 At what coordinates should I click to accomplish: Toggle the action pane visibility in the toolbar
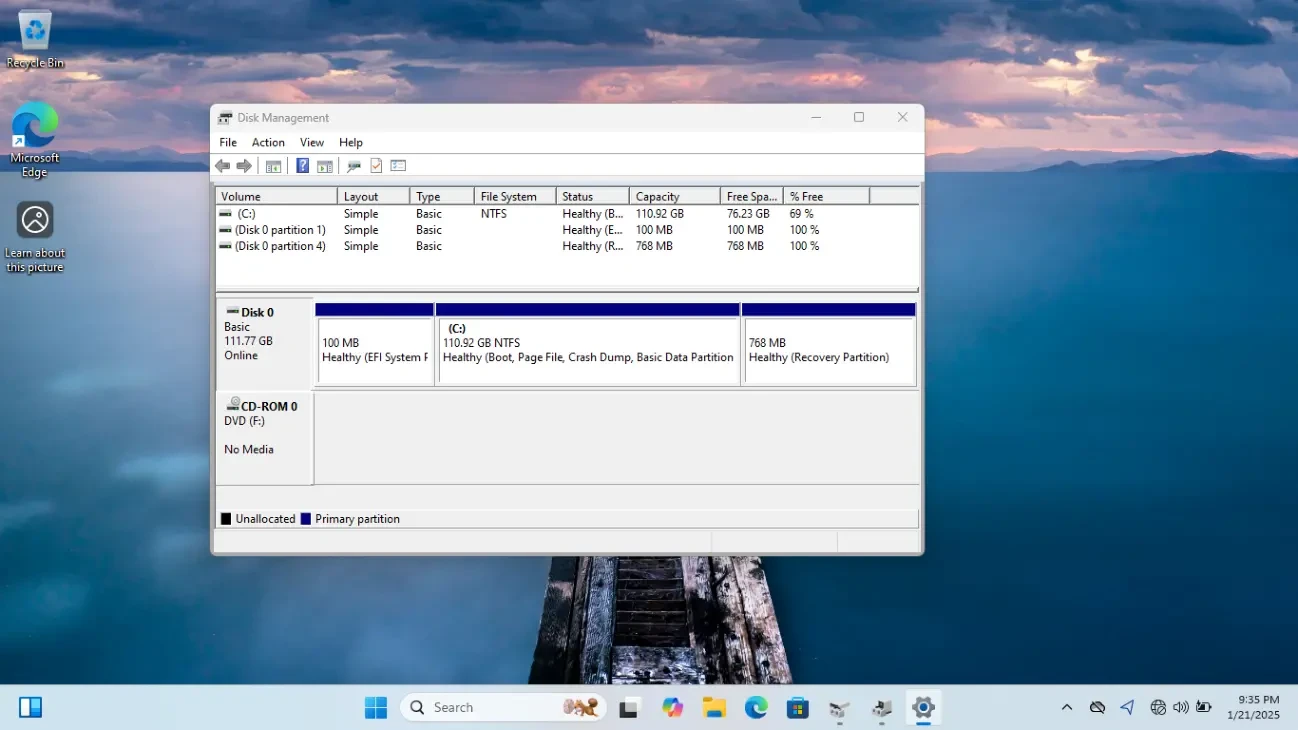tap(324, 165)
